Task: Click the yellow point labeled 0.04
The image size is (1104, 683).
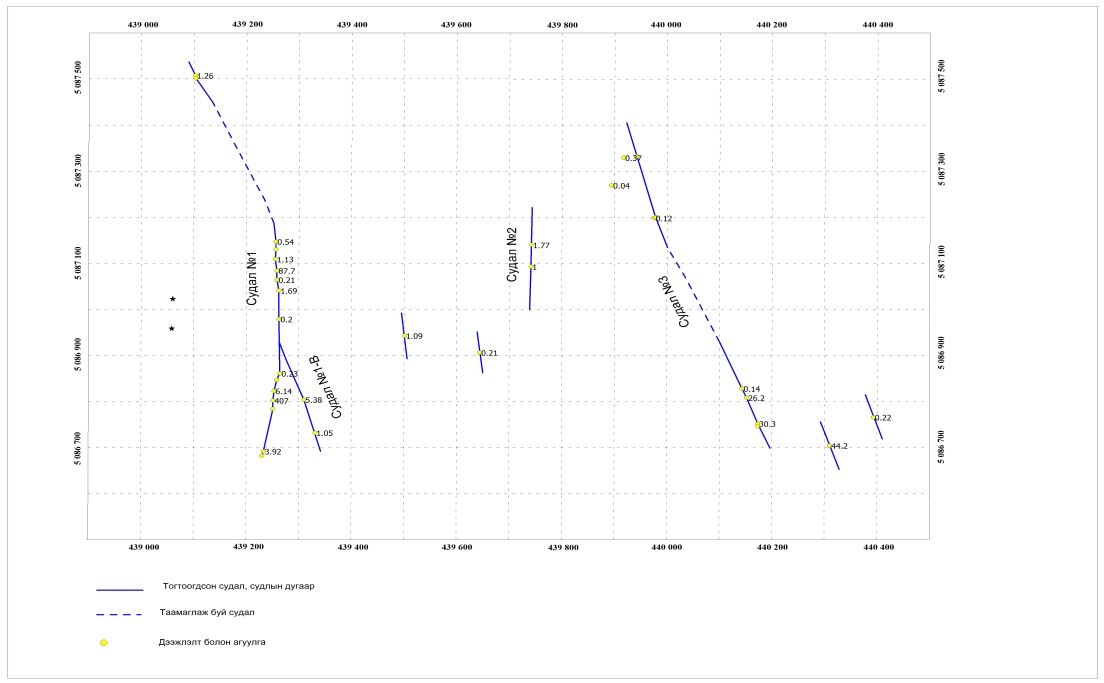Action: click(x=612, y=186)
